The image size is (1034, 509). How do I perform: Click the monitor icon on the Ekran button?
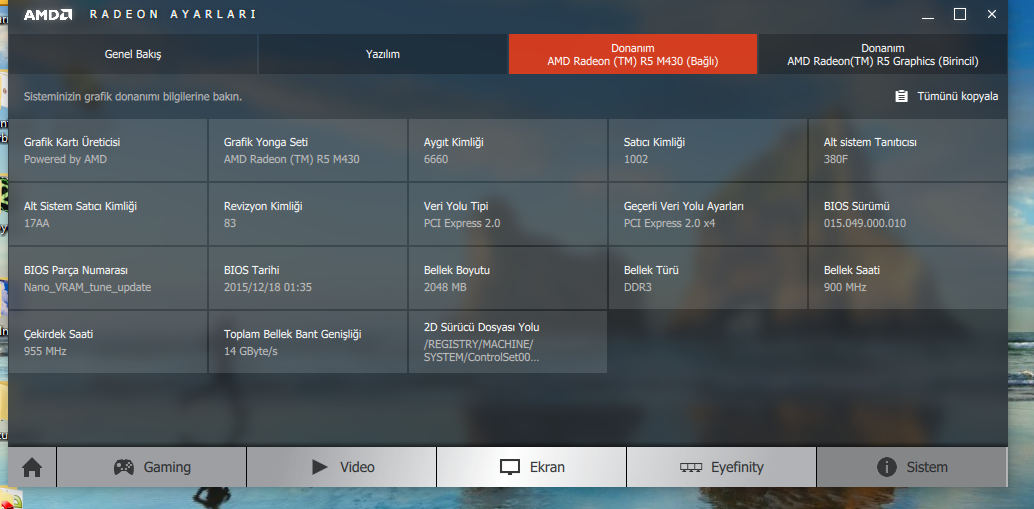pyautogui.click(x=510, y=467)
